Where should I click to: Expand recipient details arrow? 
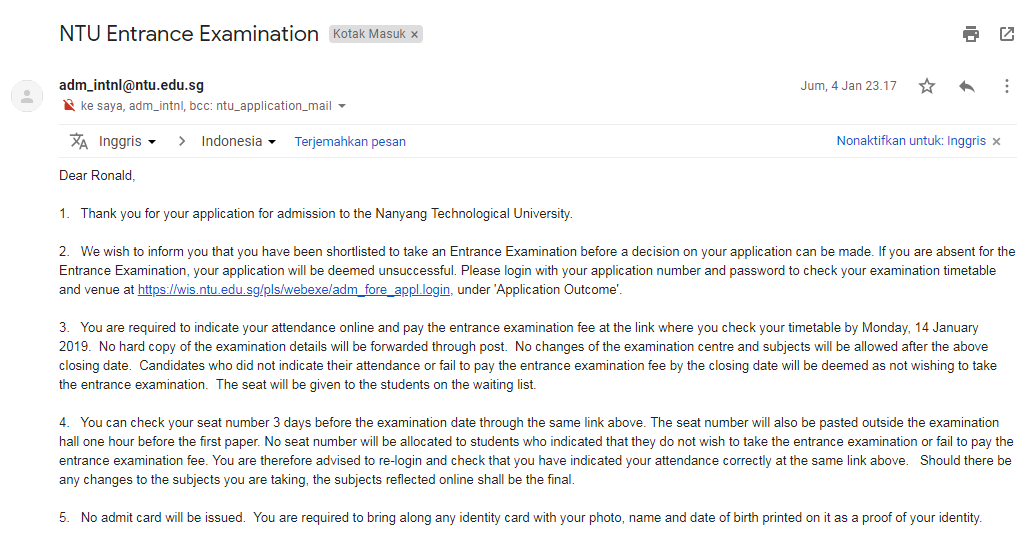pos(342,106)
